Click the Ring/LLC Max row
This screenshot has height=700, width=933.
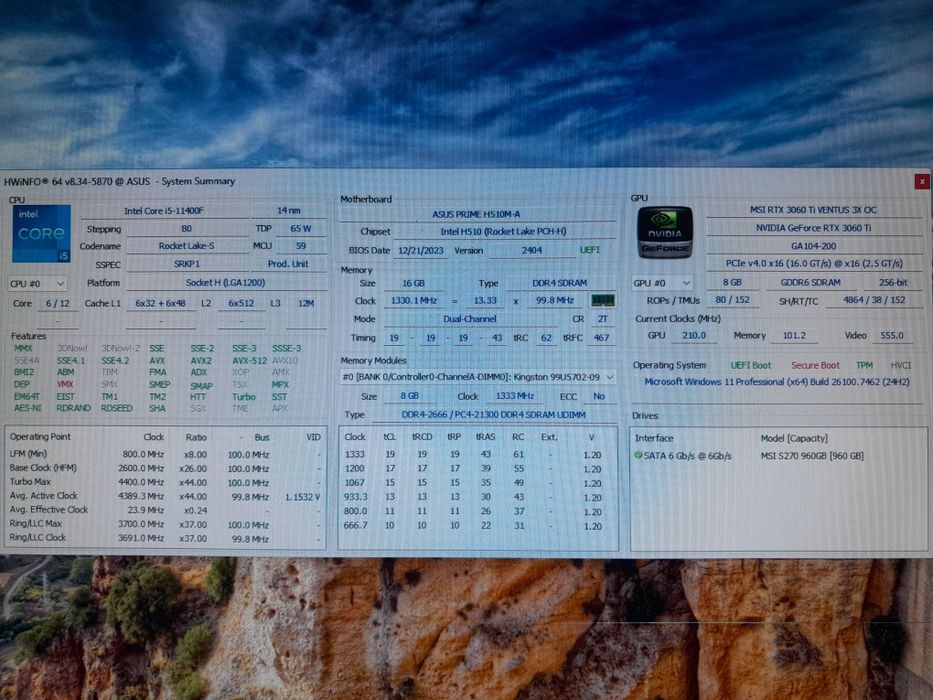tap(165, 524)
